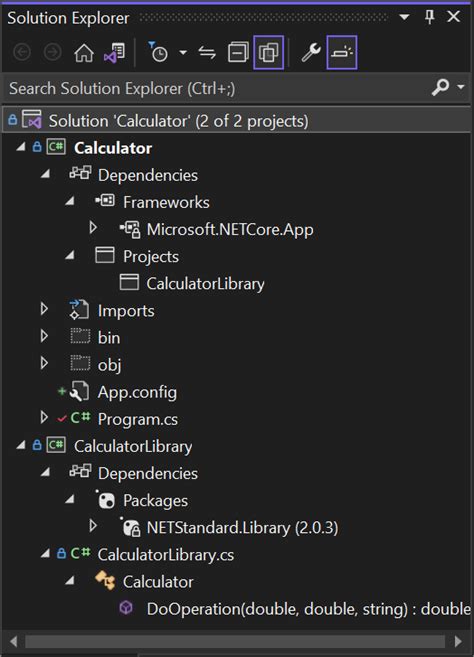The image size is (474, 657).
Task: Toggle the Show All Files button
Action: click(x=269, y=53)
